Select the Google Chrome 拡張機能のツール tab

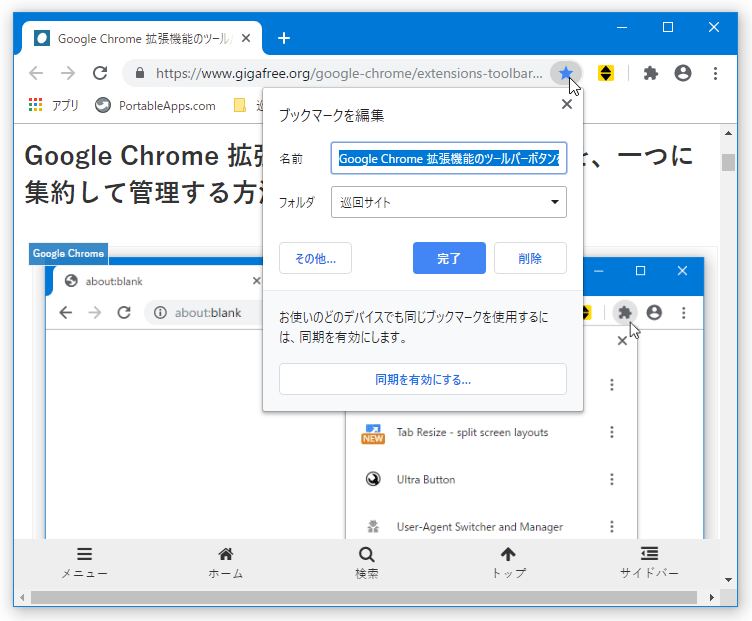142,38
